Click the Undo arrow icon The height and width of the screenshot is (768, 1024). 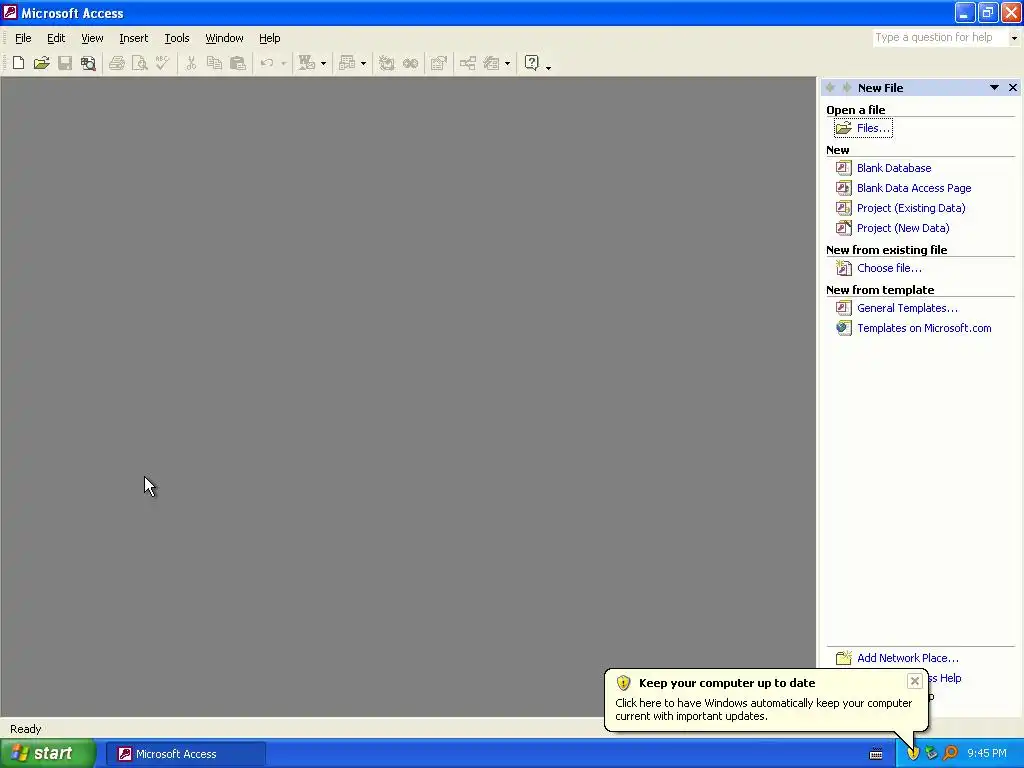266,63
